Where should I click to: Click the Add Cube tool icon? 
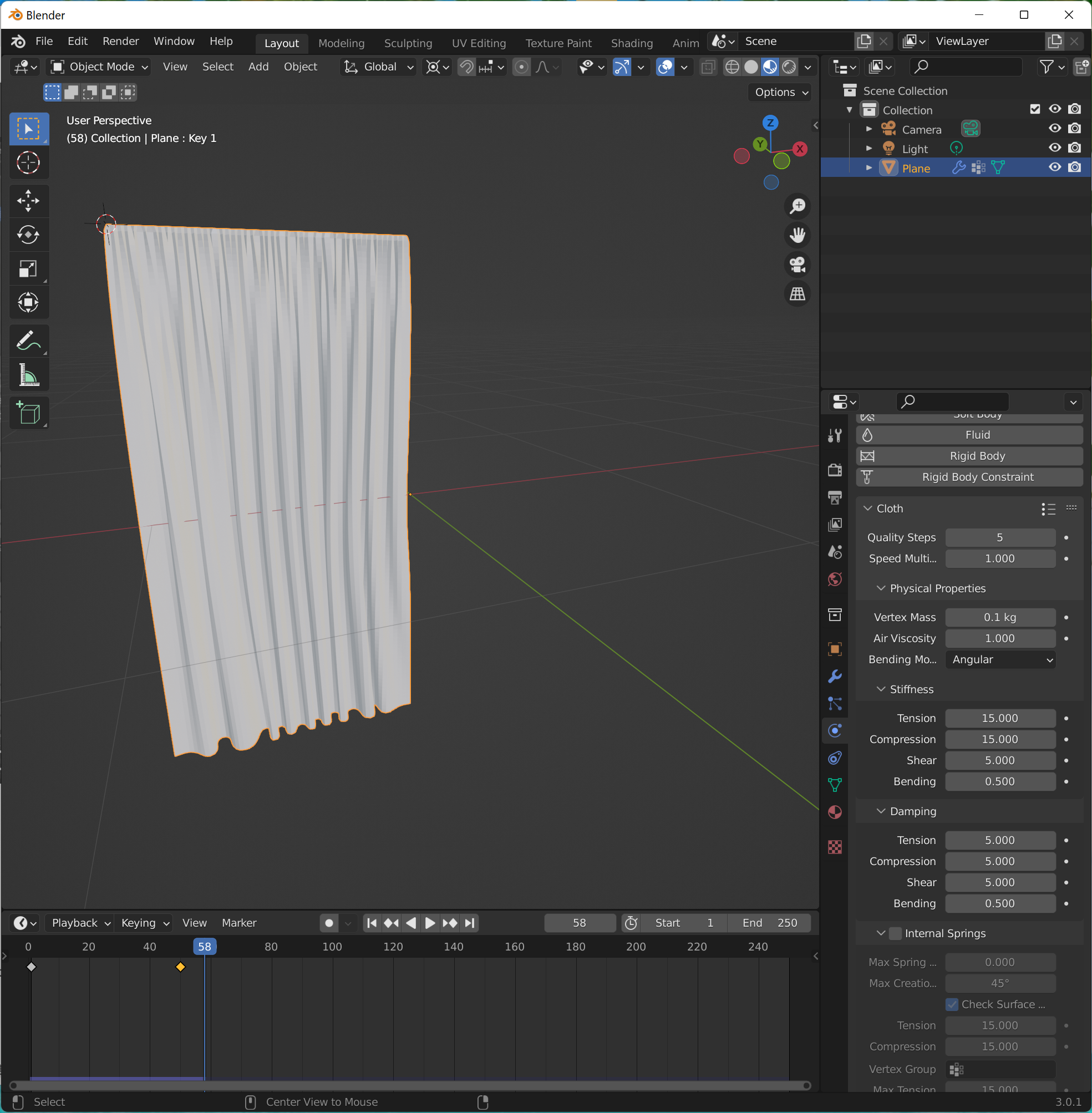(28, 413)
